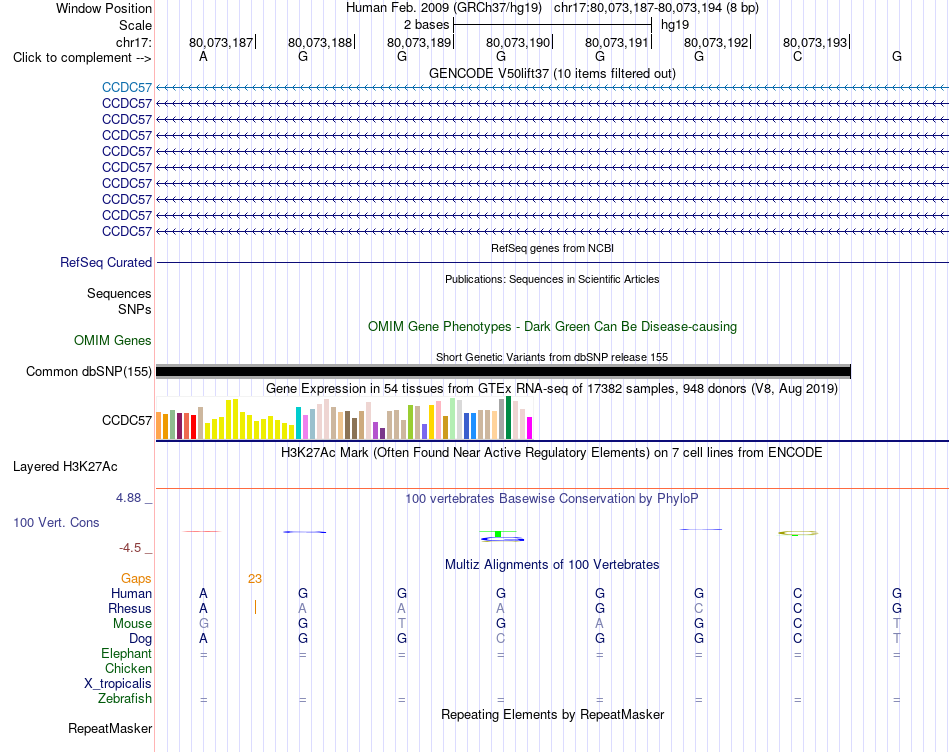Open 'Multiz Alignments of 100 Vertebrates' title
This screenshot has width=950, height=752.
point(552,565)
